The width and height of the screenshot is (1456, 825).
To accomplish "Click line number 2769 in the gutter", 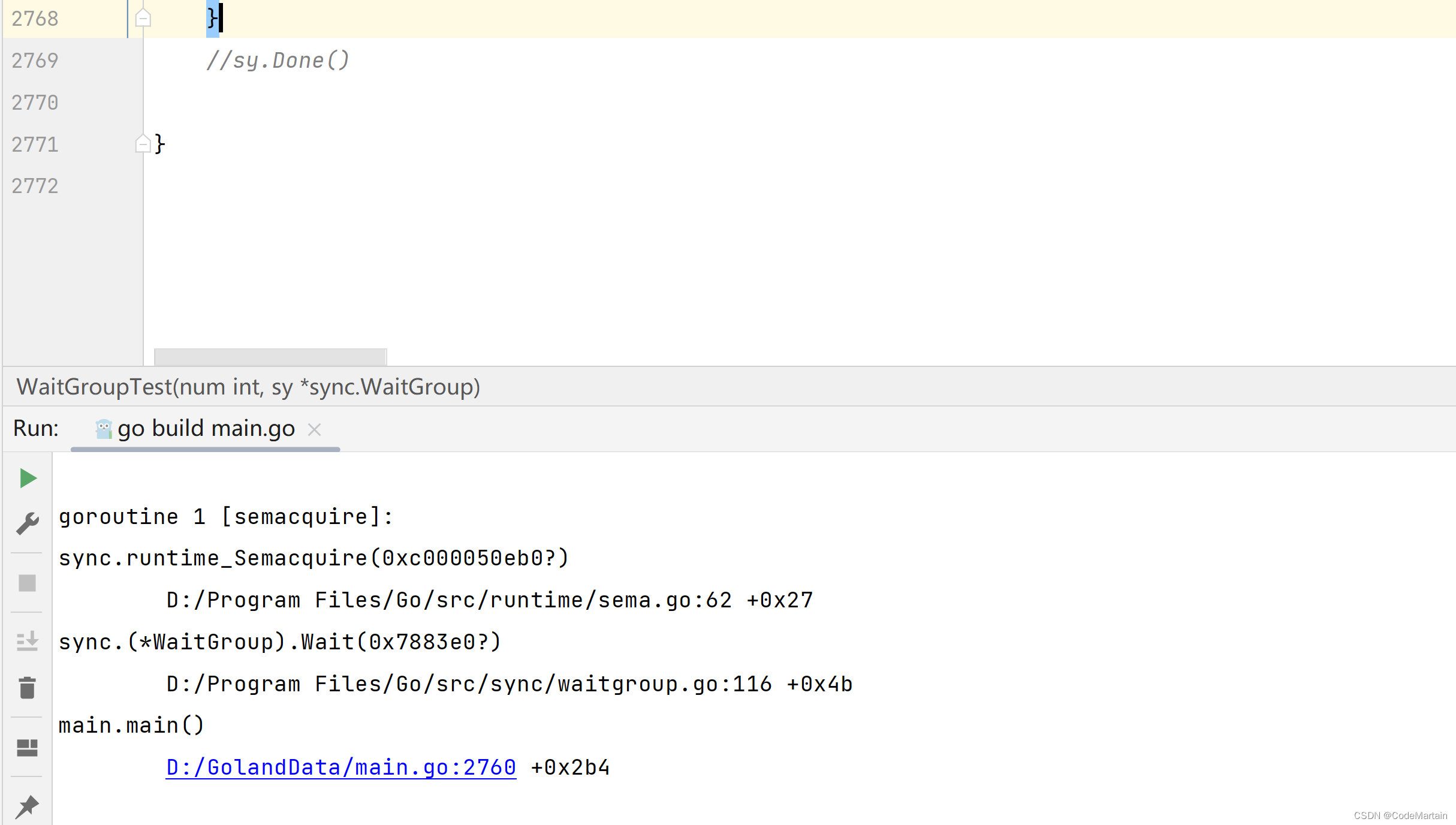I will click(35, 61).
